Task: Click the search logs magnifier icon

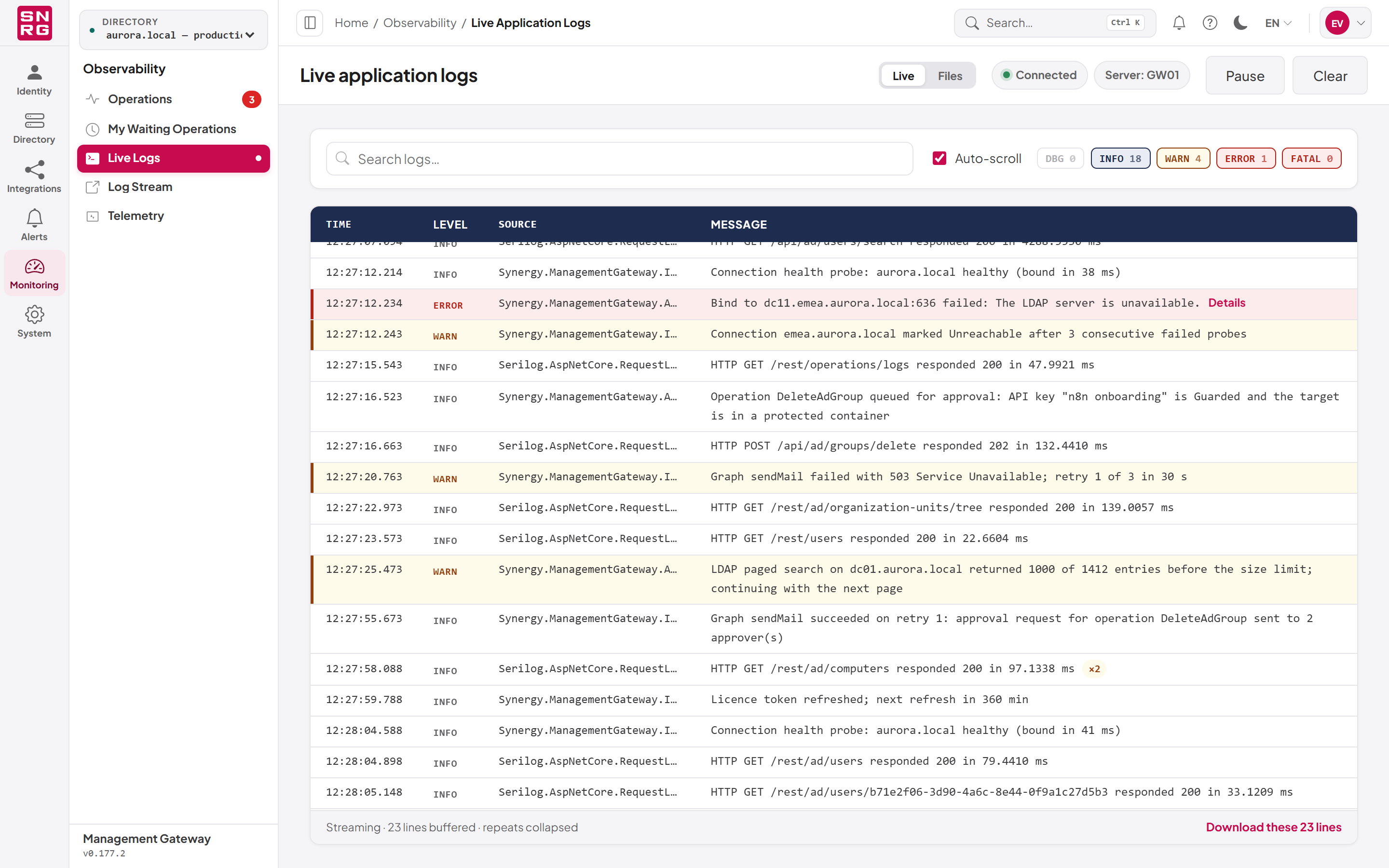Action: (x=342, y=159)
